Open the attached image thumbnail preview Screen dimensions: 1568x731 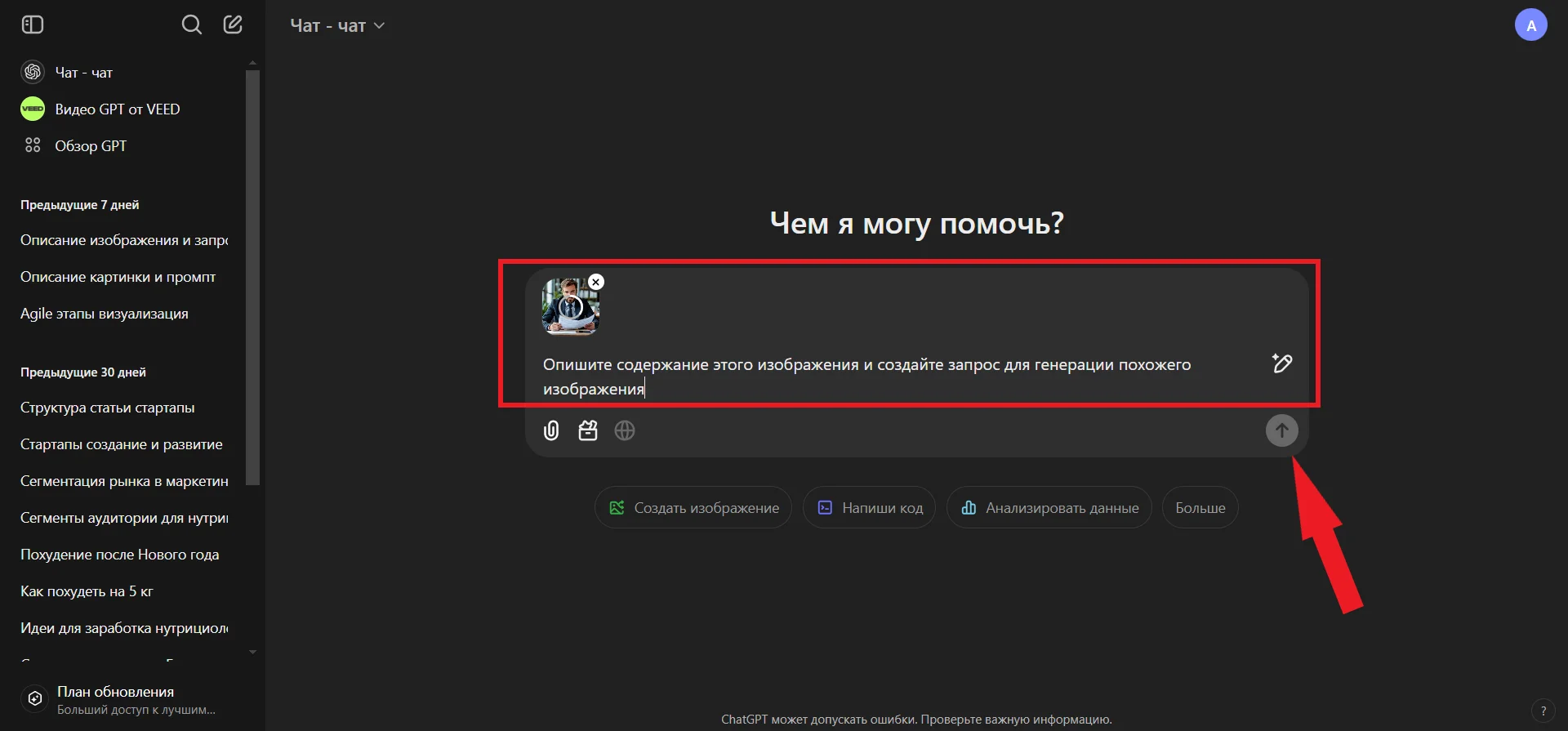tap(570, 306)
